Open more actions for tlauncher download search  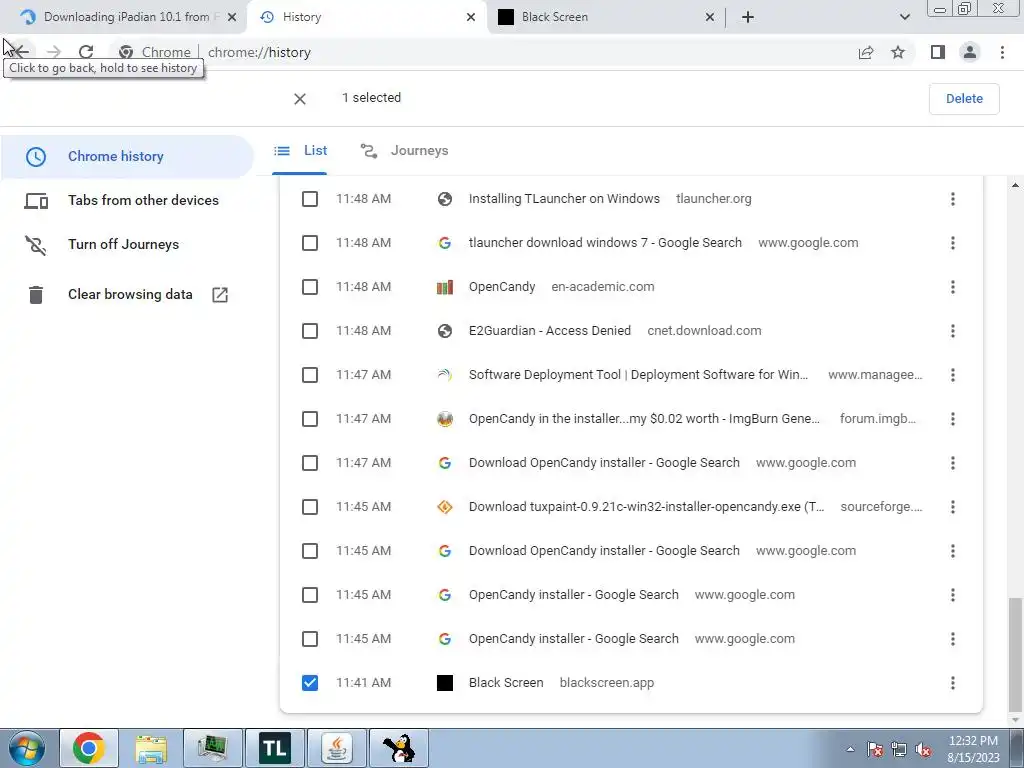(x=953, y=243)
